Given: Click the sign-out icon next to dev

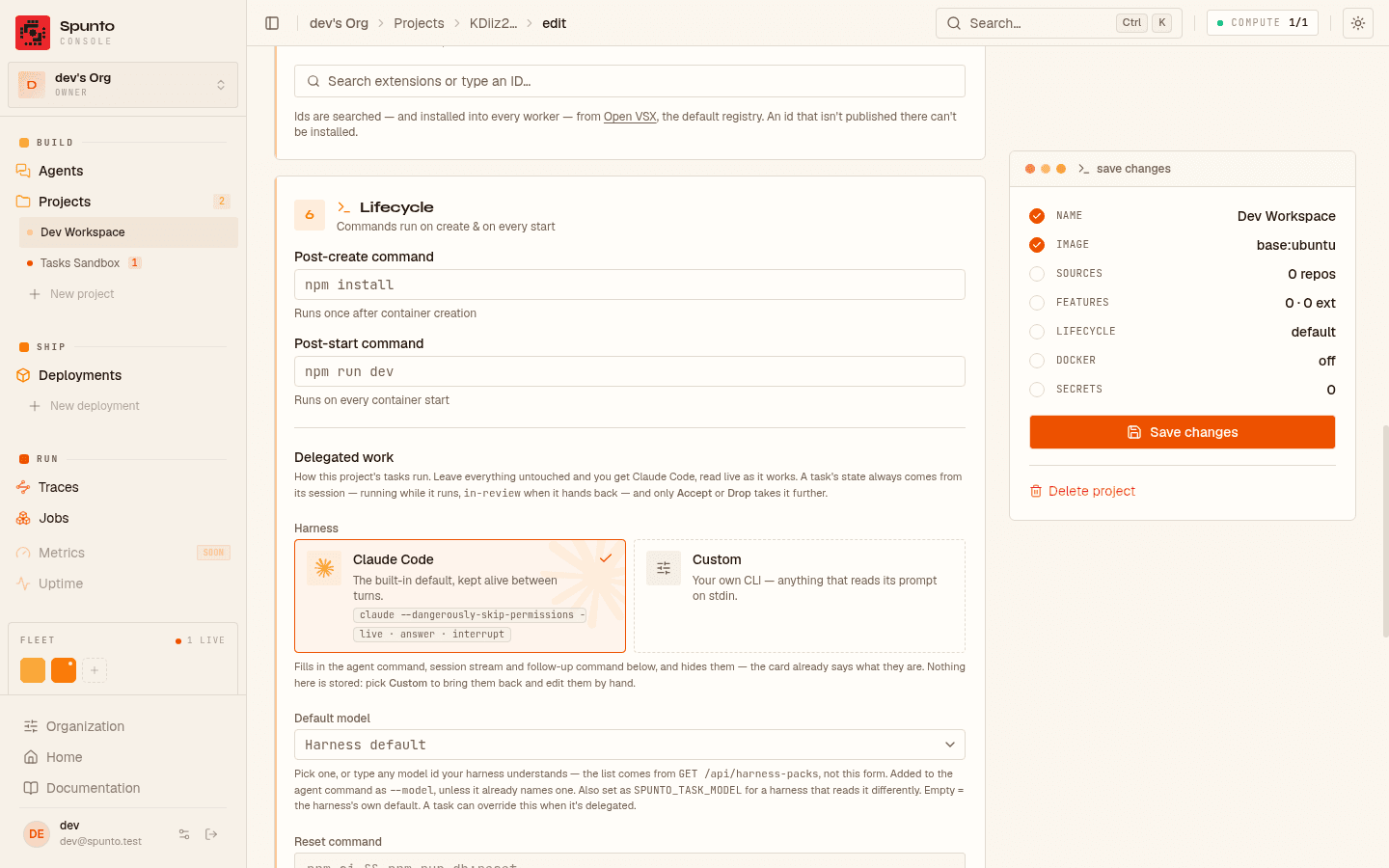Looking at the screenshot, I should pos(211,834).
